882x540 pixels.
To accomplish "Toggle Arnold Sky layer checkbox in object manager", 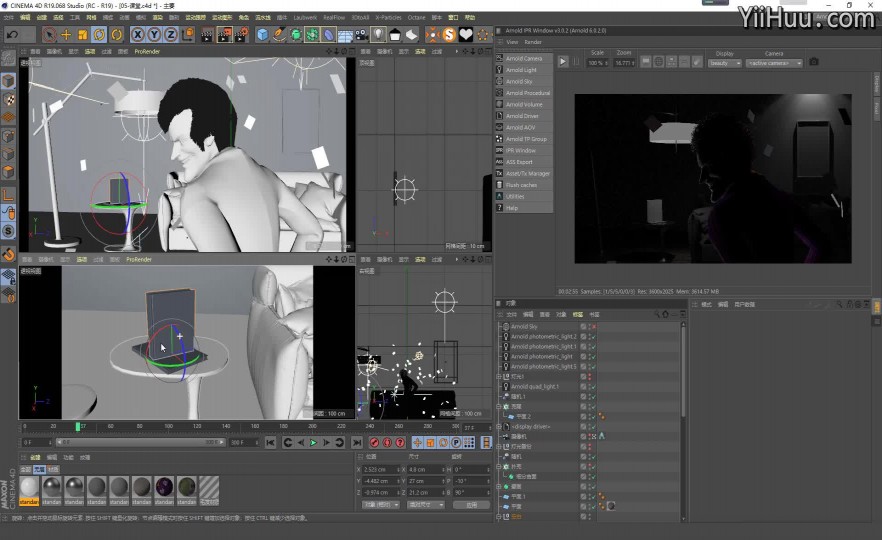I will (x=583, y=326).
